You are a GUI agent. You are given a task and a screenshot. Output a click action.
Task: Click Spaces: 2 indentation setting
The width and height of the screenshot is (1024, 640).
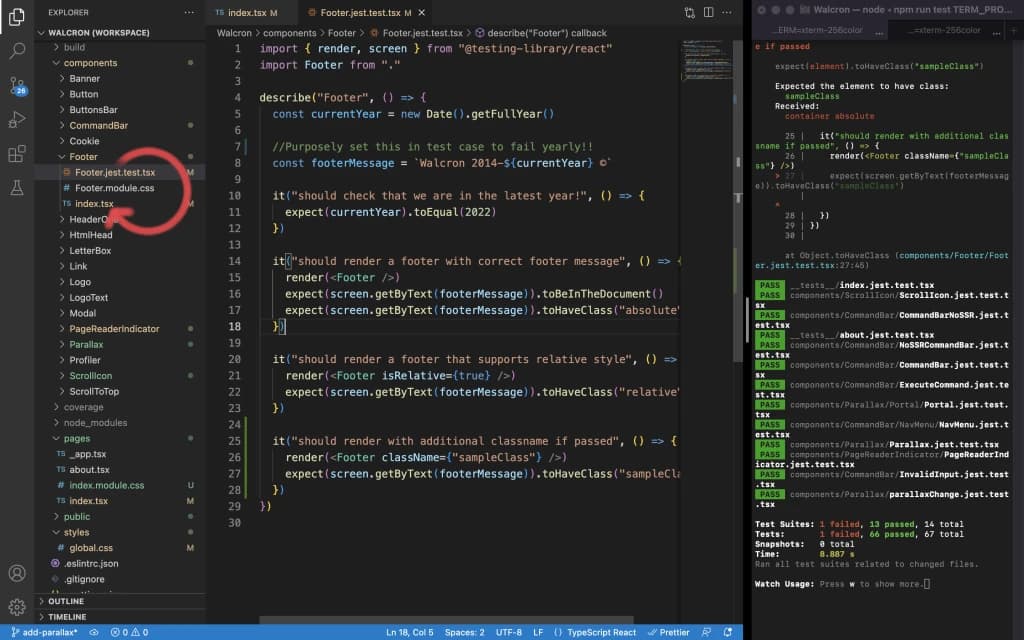click(464, 632)
